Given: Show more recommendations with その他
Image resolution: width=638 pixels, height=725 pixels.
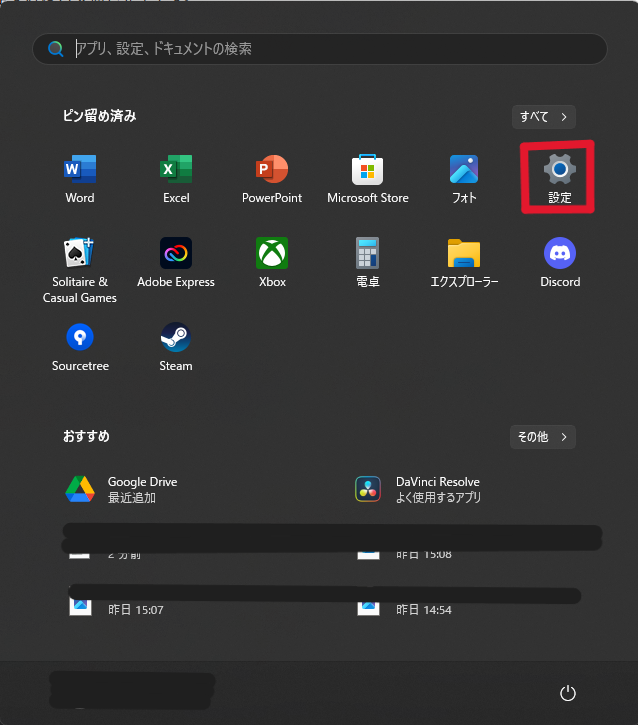Looking at the screenshot, I should click(x=543, y=437).
